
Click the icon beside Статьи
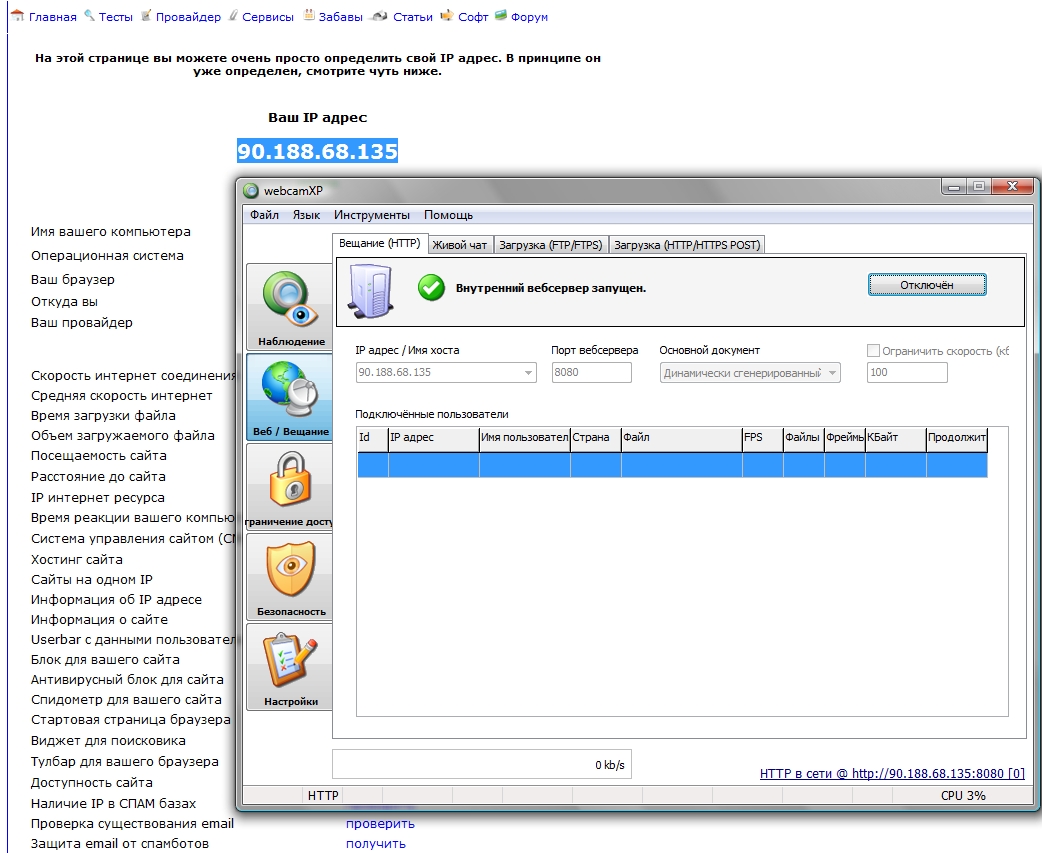tap(379, 16)
